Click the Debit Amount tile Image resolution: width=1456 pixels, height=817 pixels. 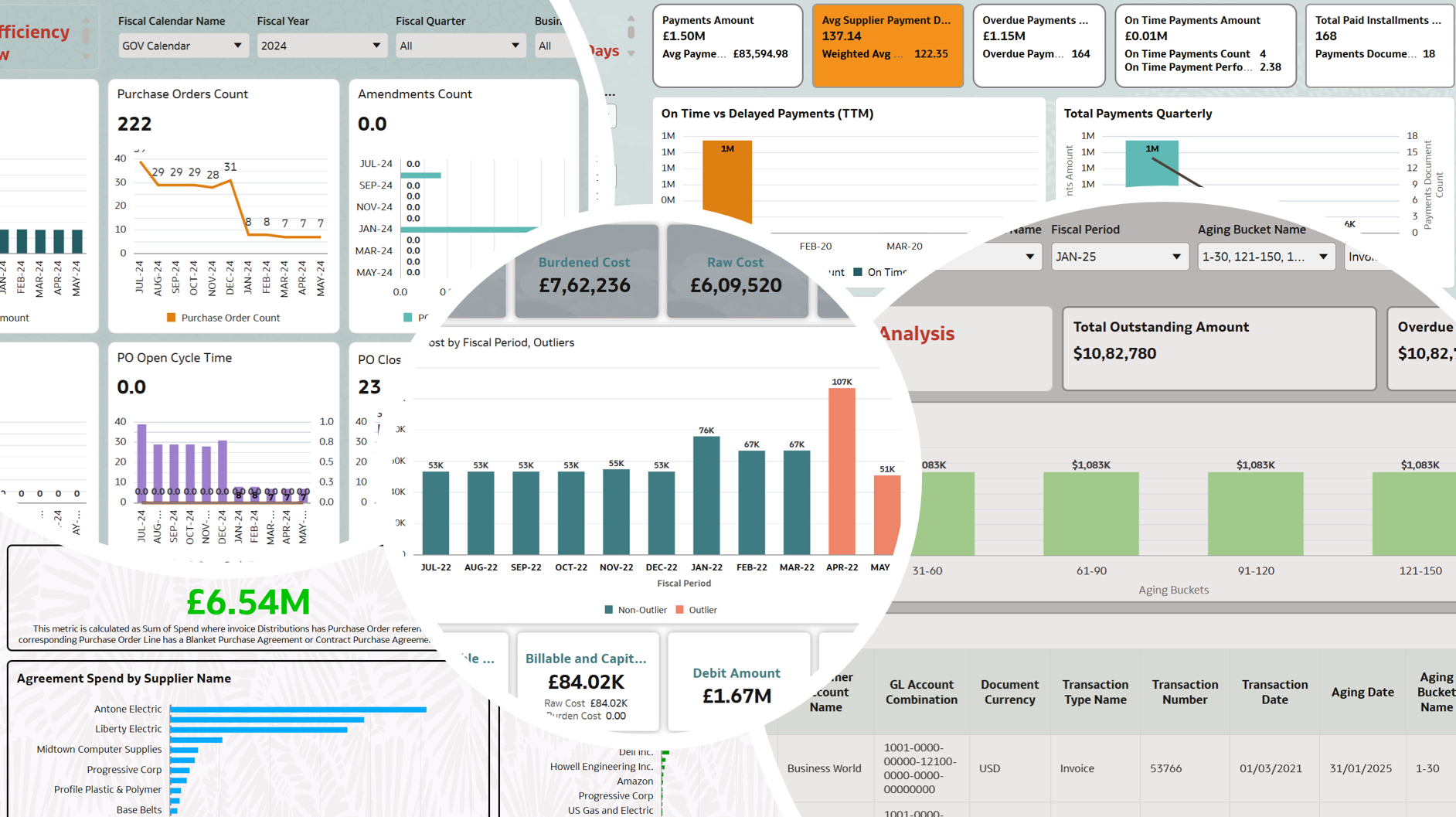[738, 682]
